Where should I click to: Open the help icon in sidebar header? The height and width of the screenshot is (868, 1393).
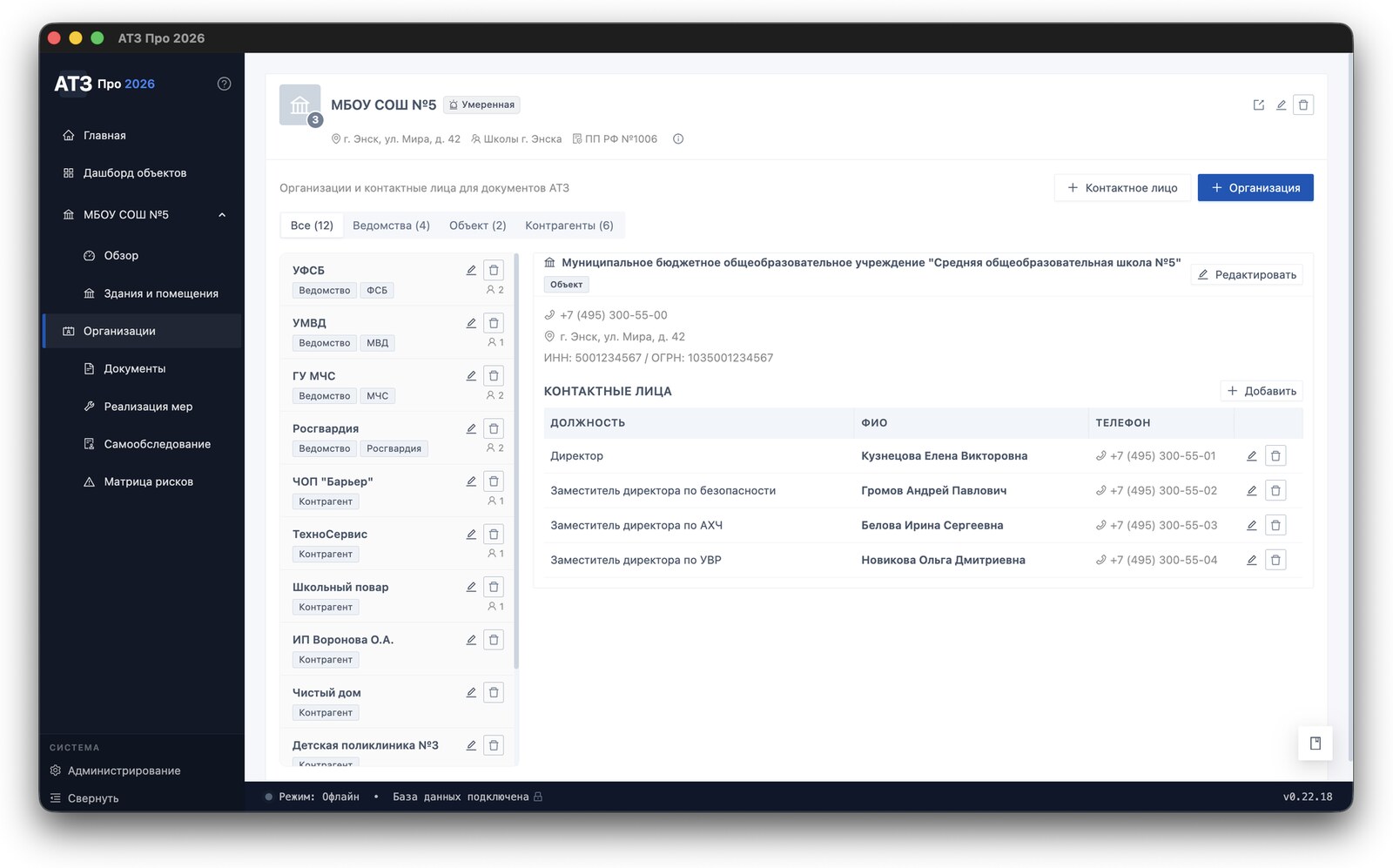tap(224, 84)
